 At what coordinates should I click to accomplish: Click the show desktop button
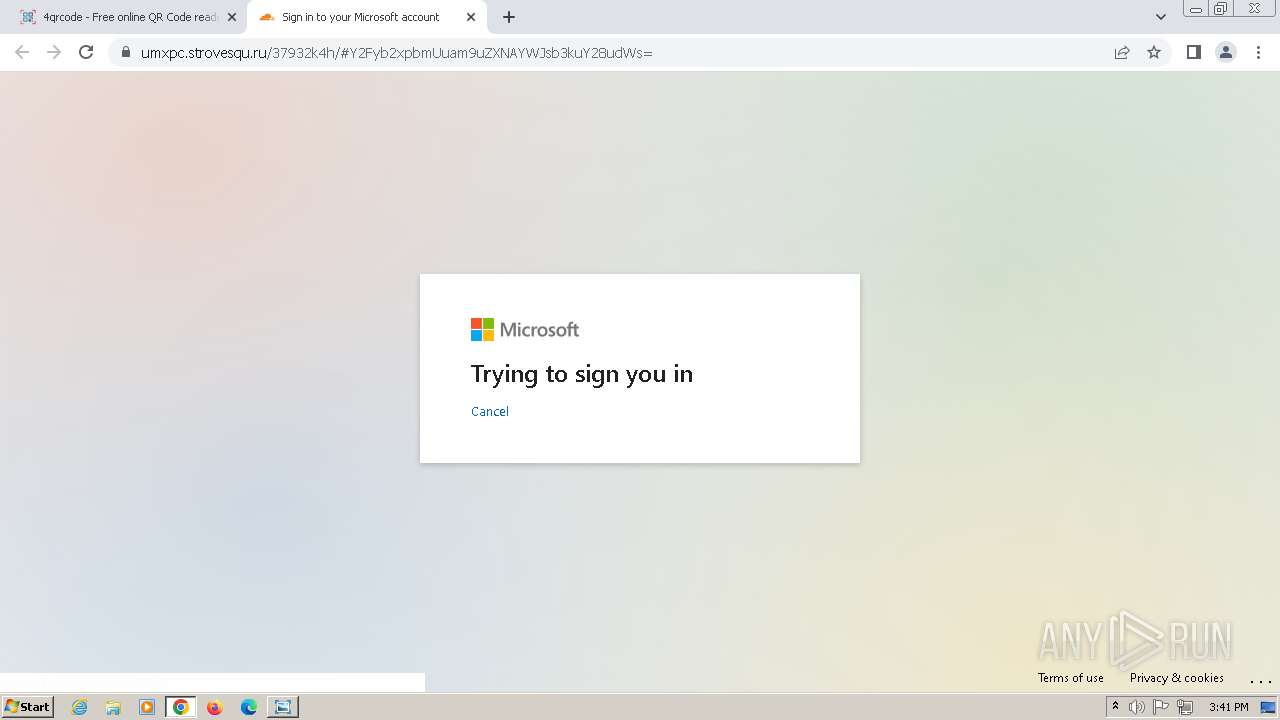point(1268,707)
